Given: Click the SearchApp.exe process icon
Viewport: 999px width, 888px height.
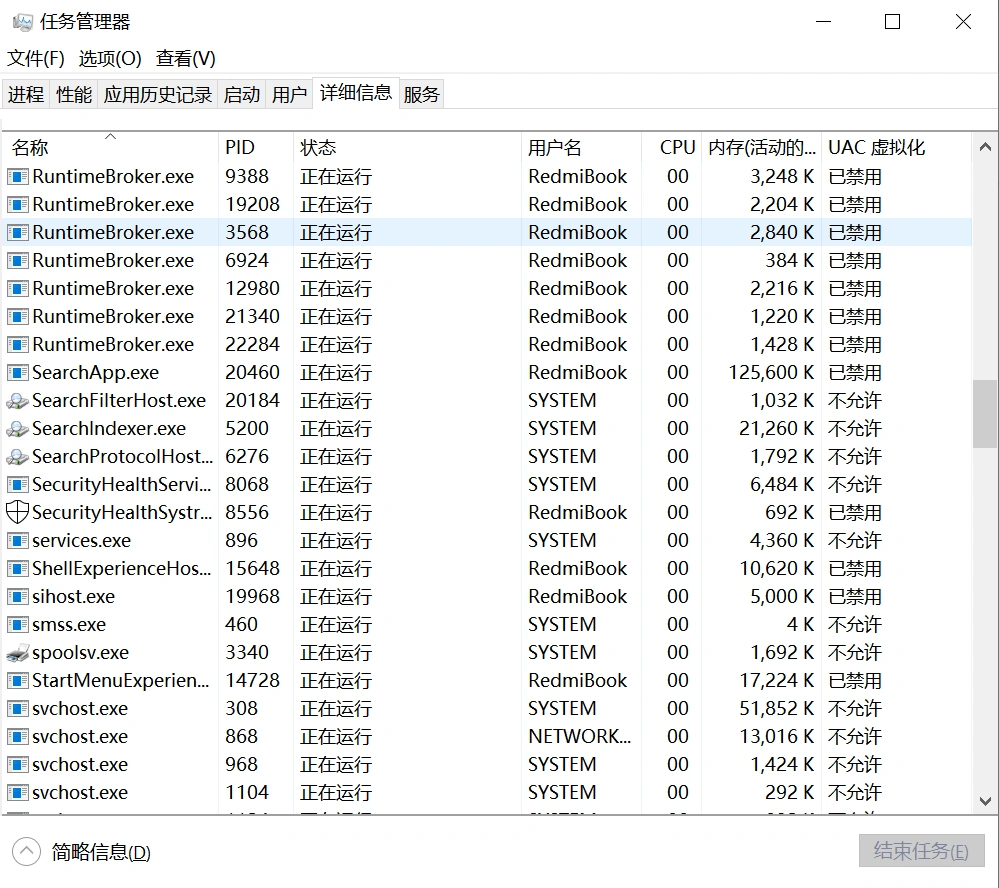Looking at the screenshot, I should coord(16,372).
